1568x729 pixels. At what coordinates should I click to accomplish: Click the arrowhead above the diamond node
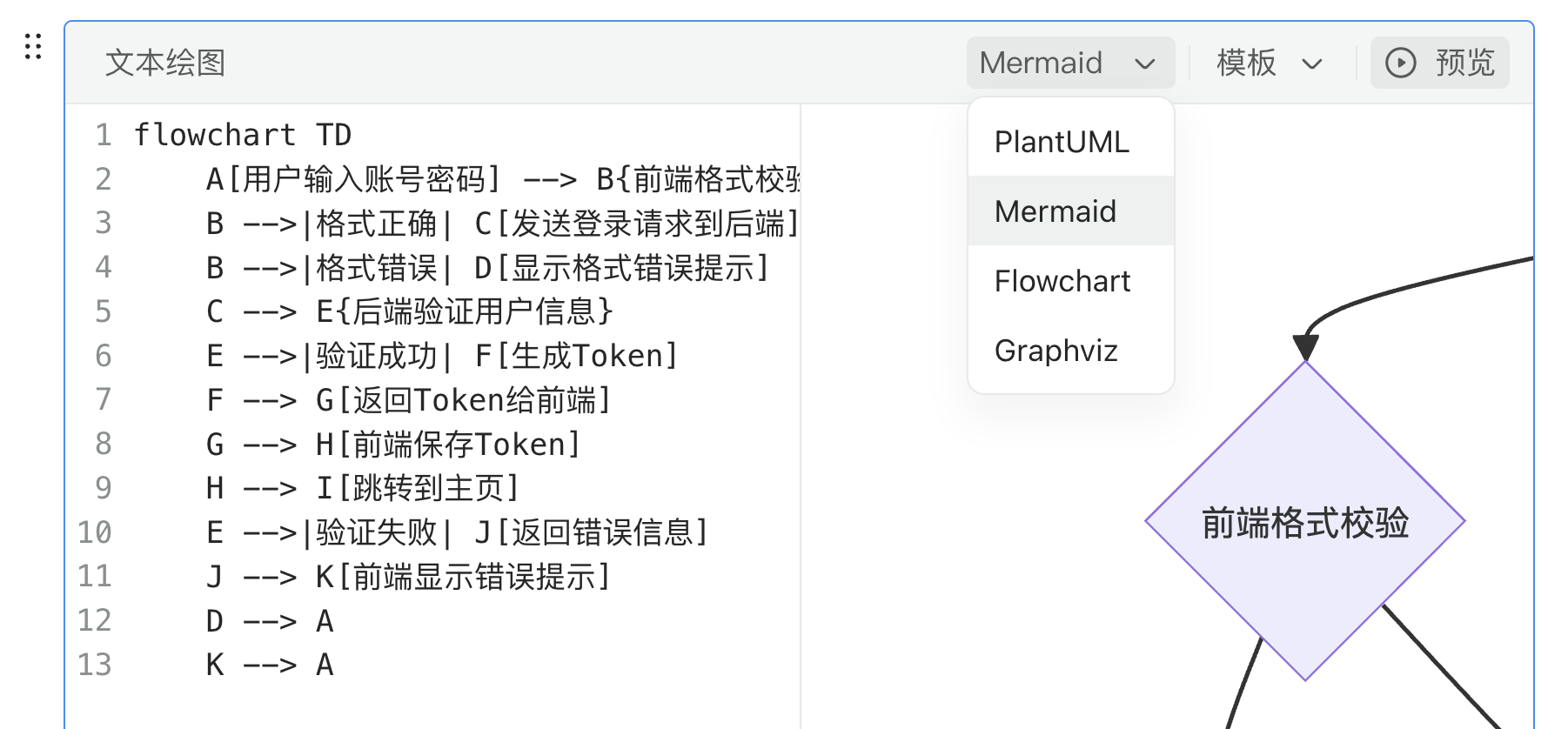1305,347
